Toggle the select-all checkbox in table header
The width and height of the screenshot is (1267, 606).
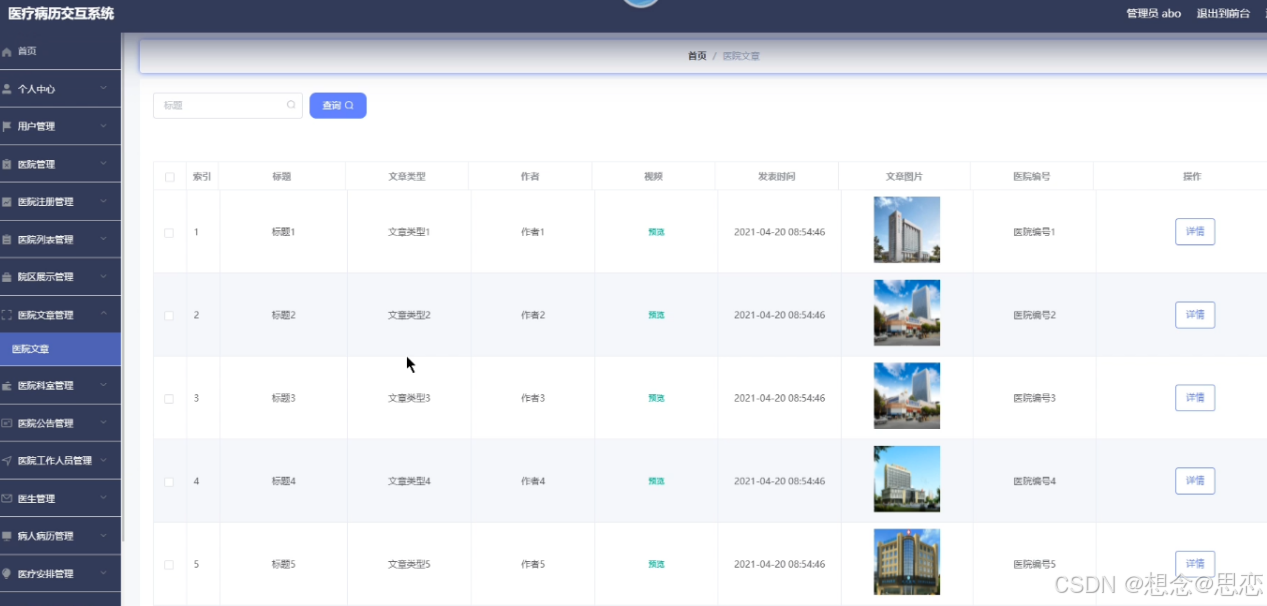coord(169,177)
